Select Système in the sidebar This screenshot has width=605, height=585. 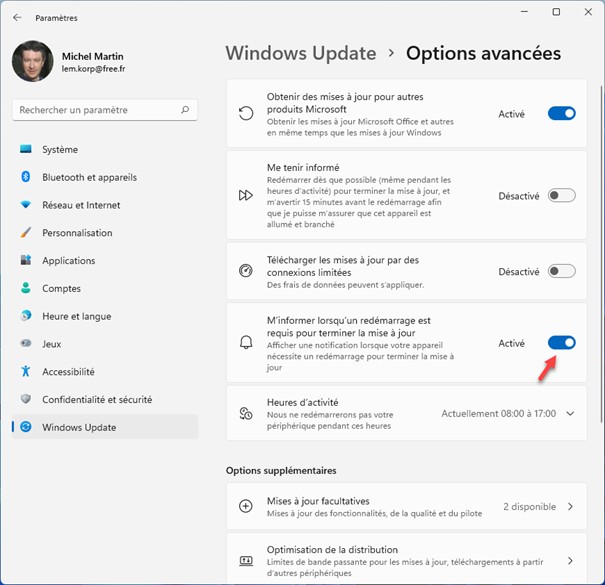60,149
